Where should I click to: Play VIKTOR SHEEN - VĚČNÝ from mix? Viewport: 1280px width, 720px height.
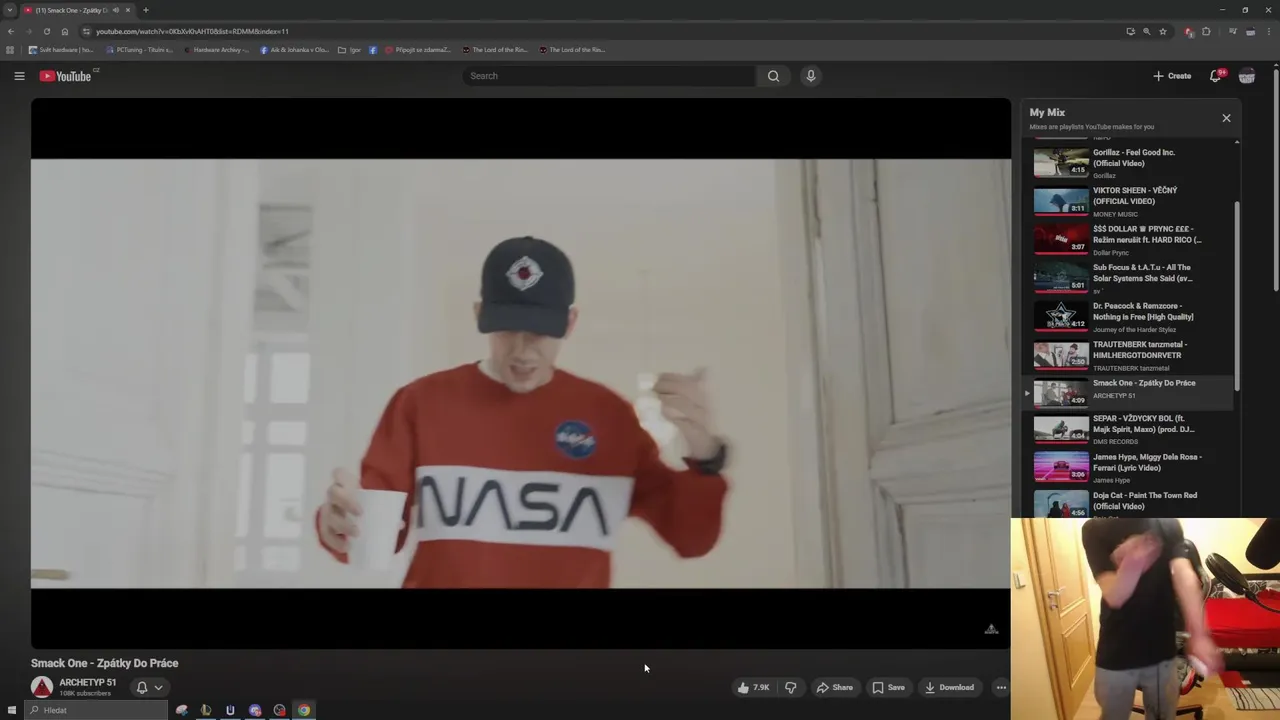pos(1130,201)
